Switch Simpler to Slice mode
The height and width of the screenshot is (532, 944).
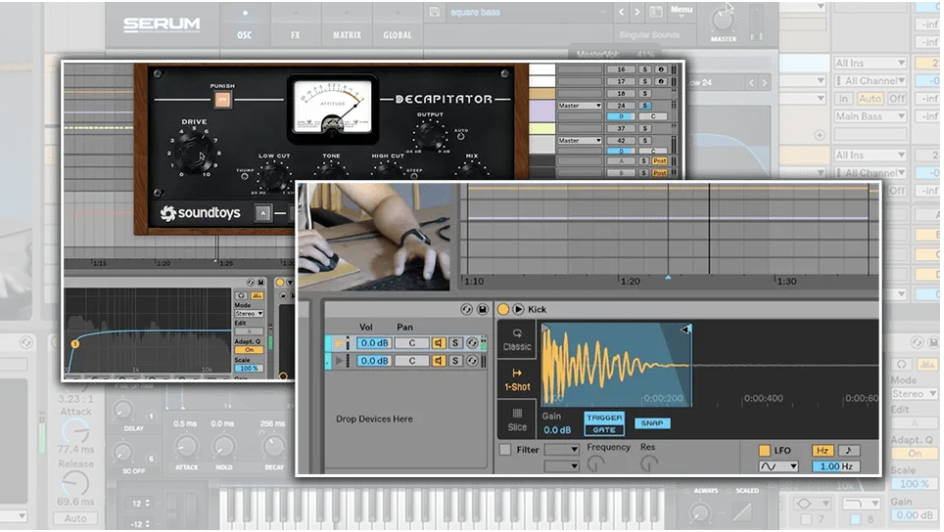517,419
